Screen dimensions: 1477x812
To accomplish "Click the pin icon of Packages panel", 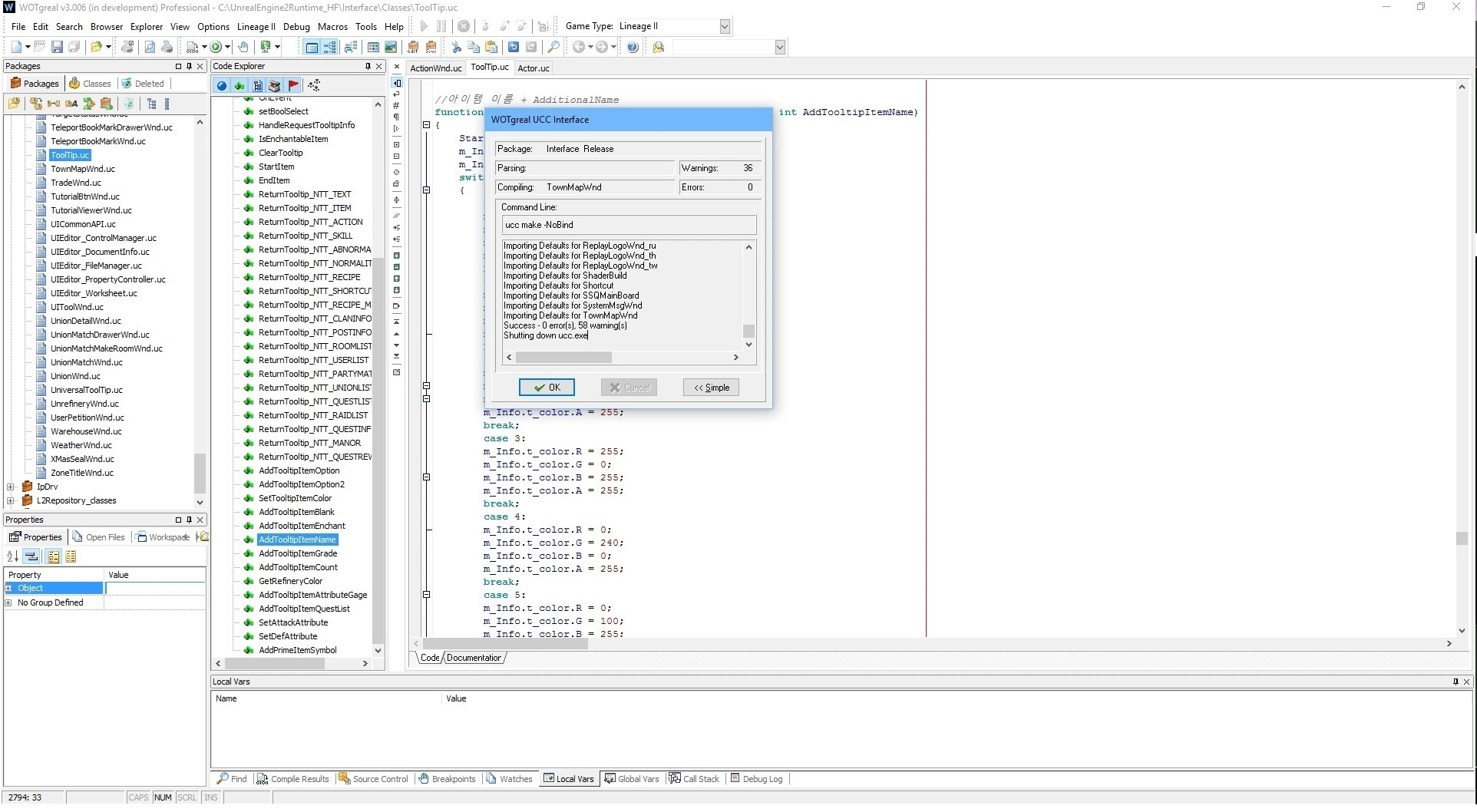I will (189, 66).
